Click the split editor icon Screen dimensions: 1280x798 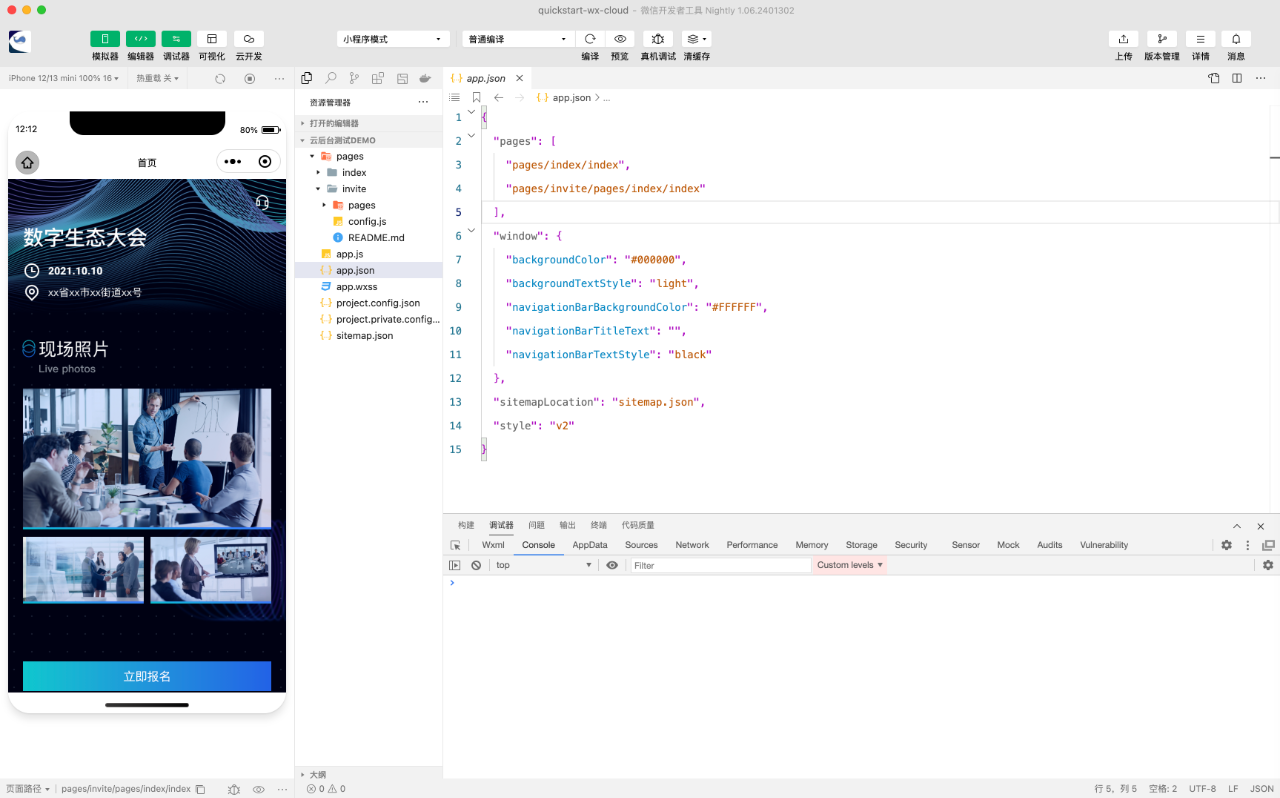(x=1237, y=78)
